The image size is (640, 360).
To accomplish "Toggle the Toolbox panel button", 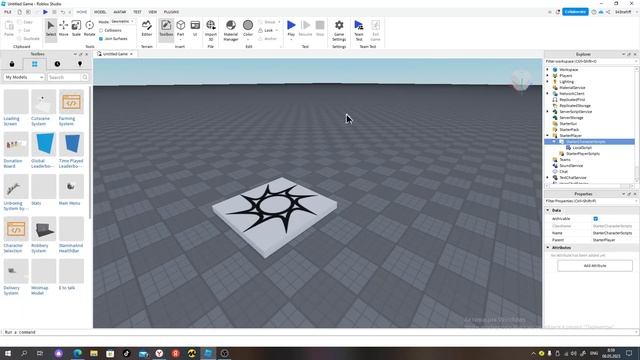I will pos(166,29).
